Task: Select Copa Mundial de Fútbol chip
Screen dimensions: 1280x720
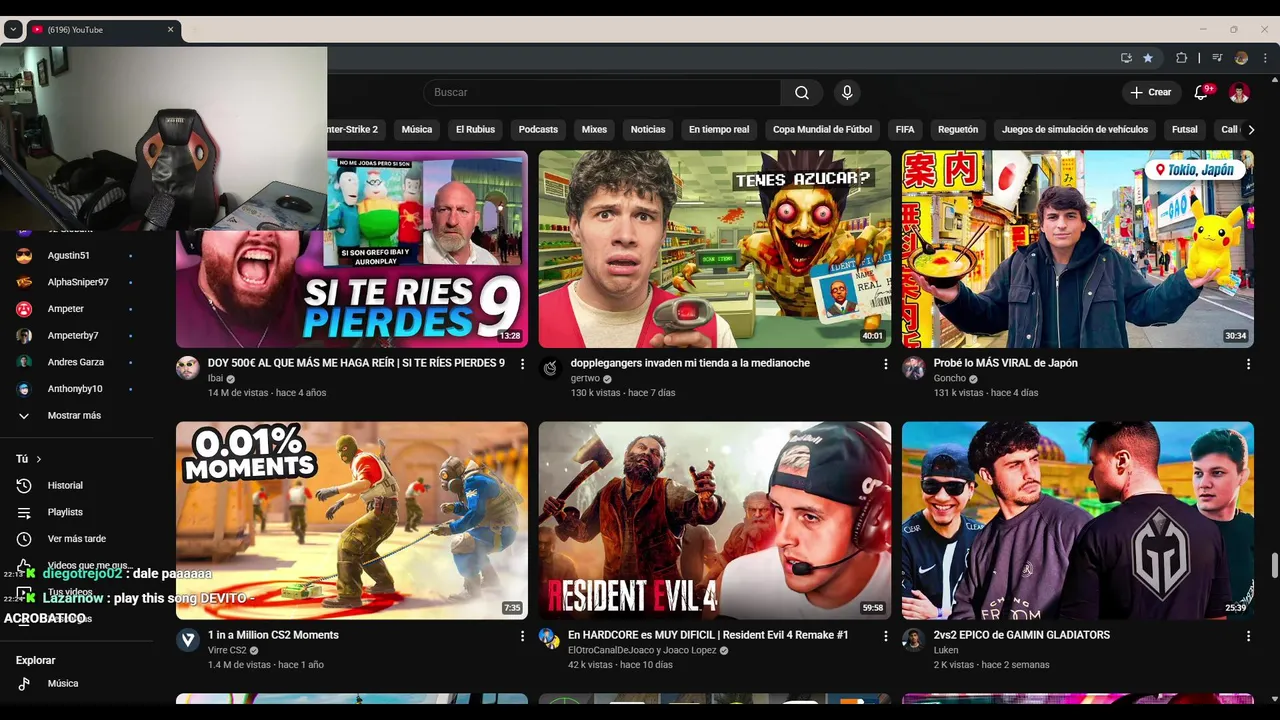Action: click(822, 129)
